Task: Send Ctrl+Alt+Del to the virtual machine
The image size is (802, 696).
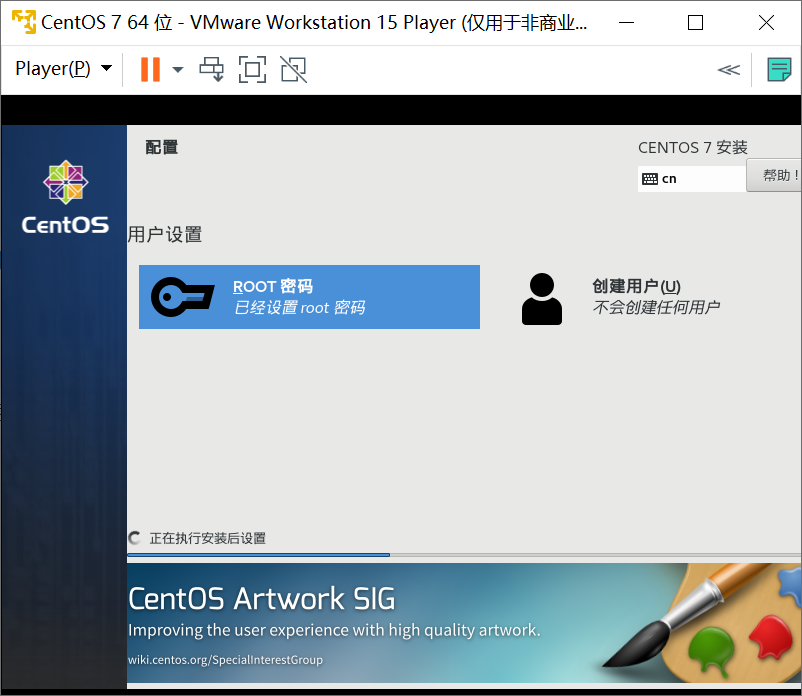Action: [x=211, y=69]
